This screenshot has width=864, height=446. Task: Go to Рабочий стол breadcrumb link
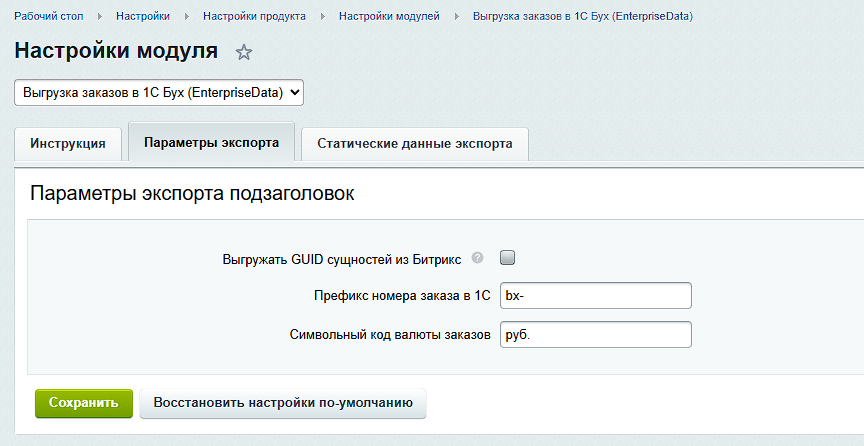pyautogui.click(x=49, y=17)
